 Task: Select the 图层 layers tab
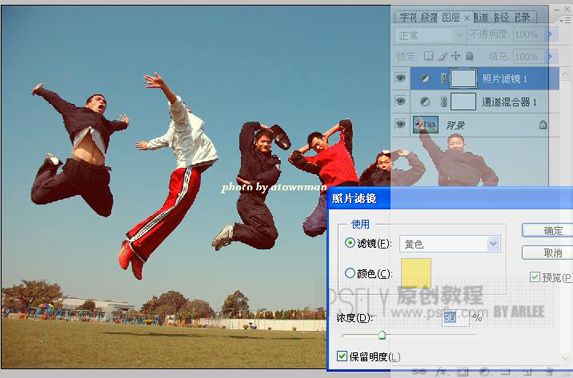451,17
